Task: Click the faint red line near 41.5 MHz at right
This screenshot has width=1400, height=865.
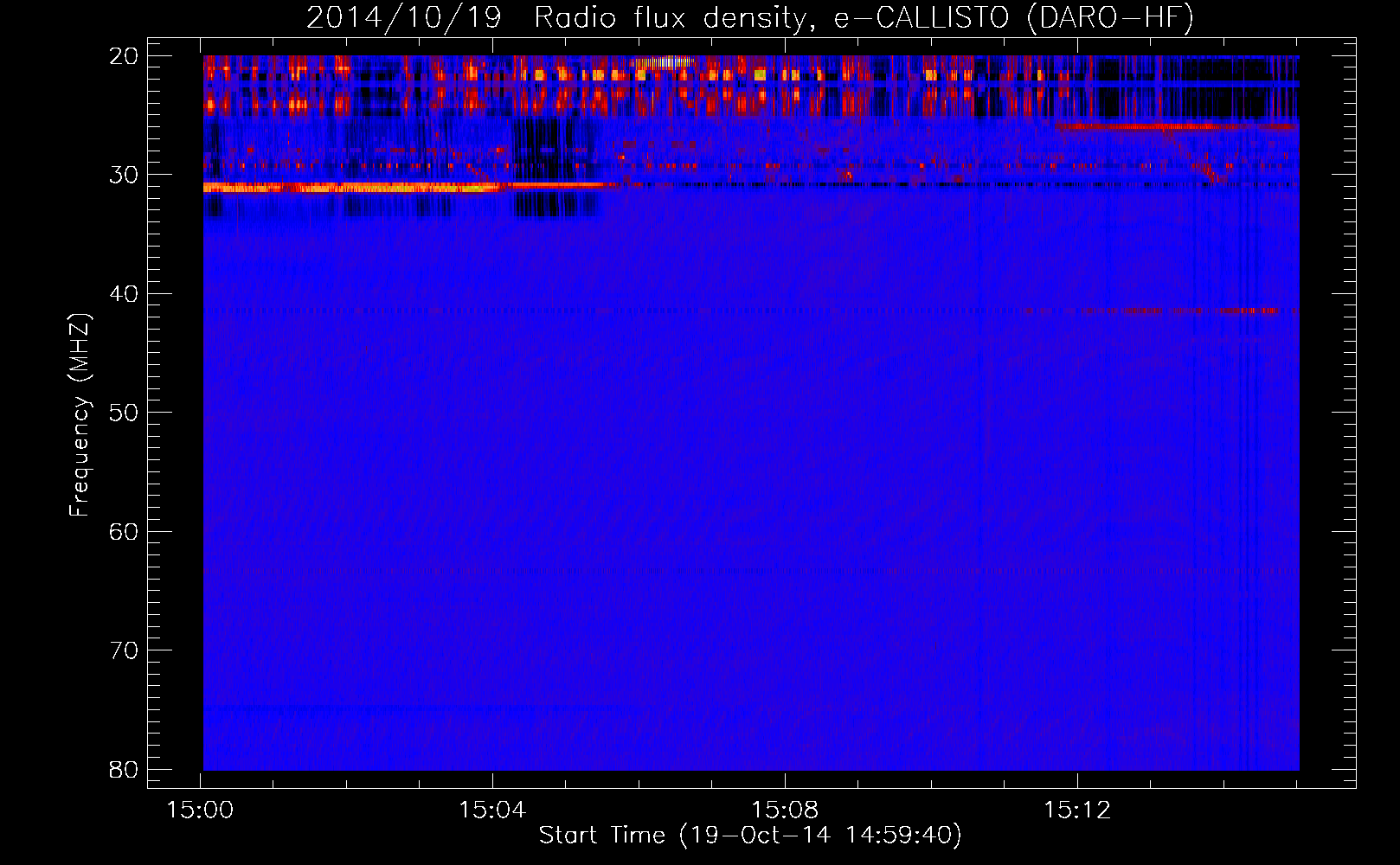Action: click(x=1181, y=310)
